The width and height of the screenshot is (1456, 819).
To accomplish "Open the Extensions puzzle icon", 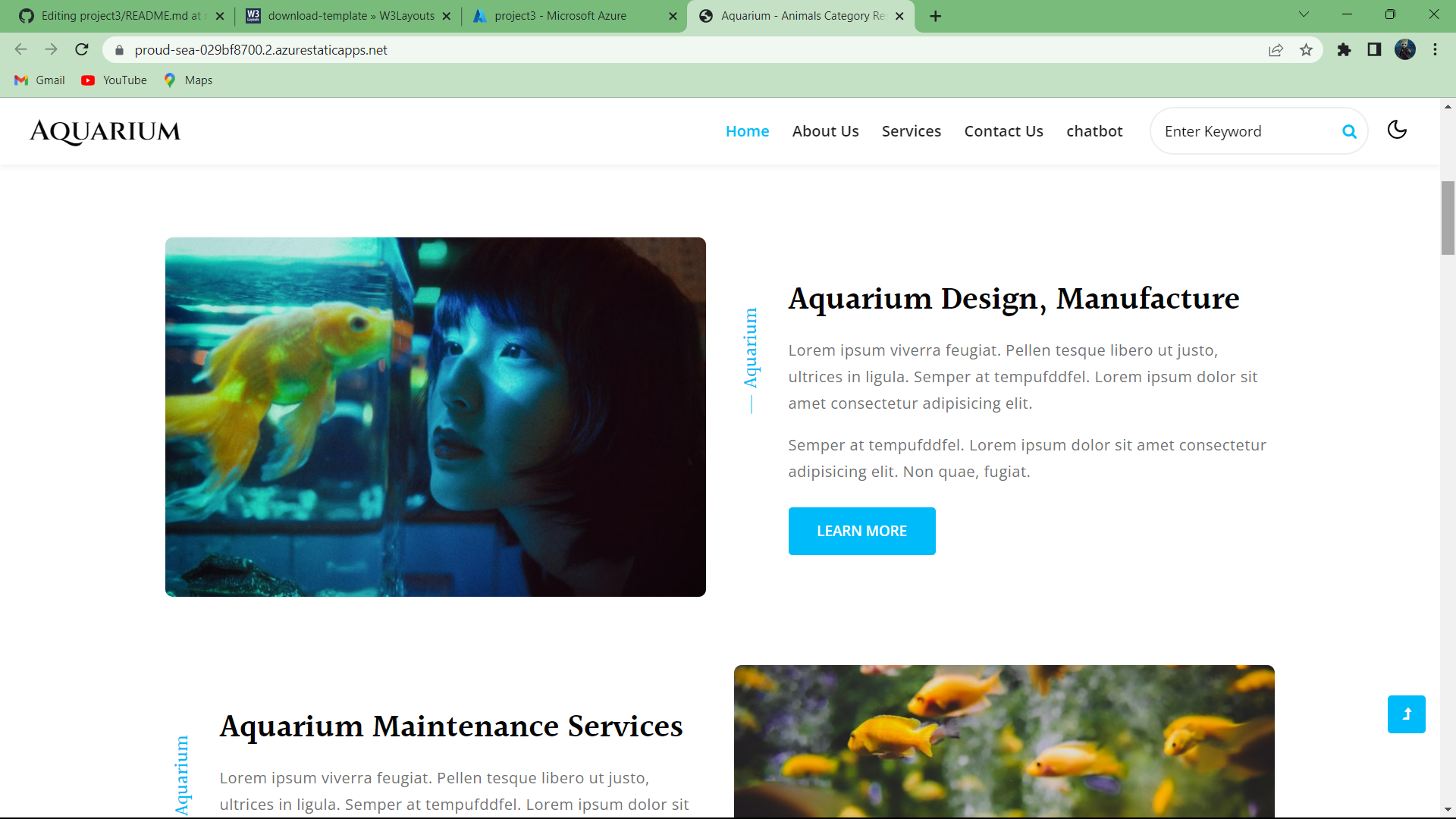I will click(1344, 50).
